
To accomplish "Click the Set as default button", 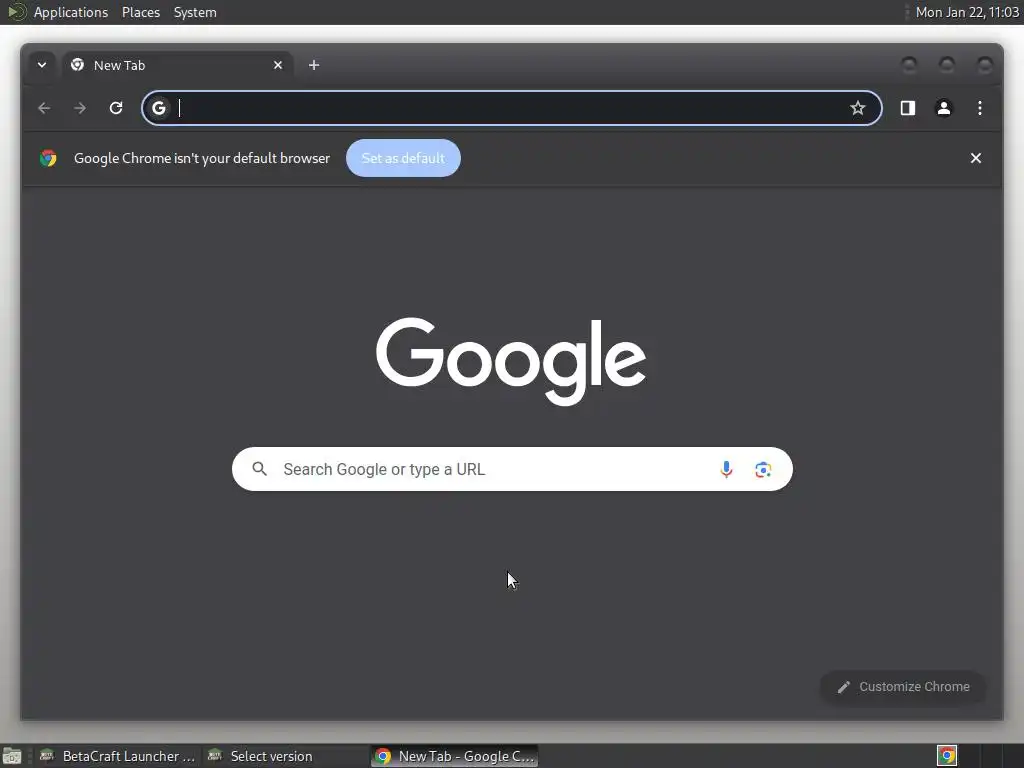I will [403, 158].
